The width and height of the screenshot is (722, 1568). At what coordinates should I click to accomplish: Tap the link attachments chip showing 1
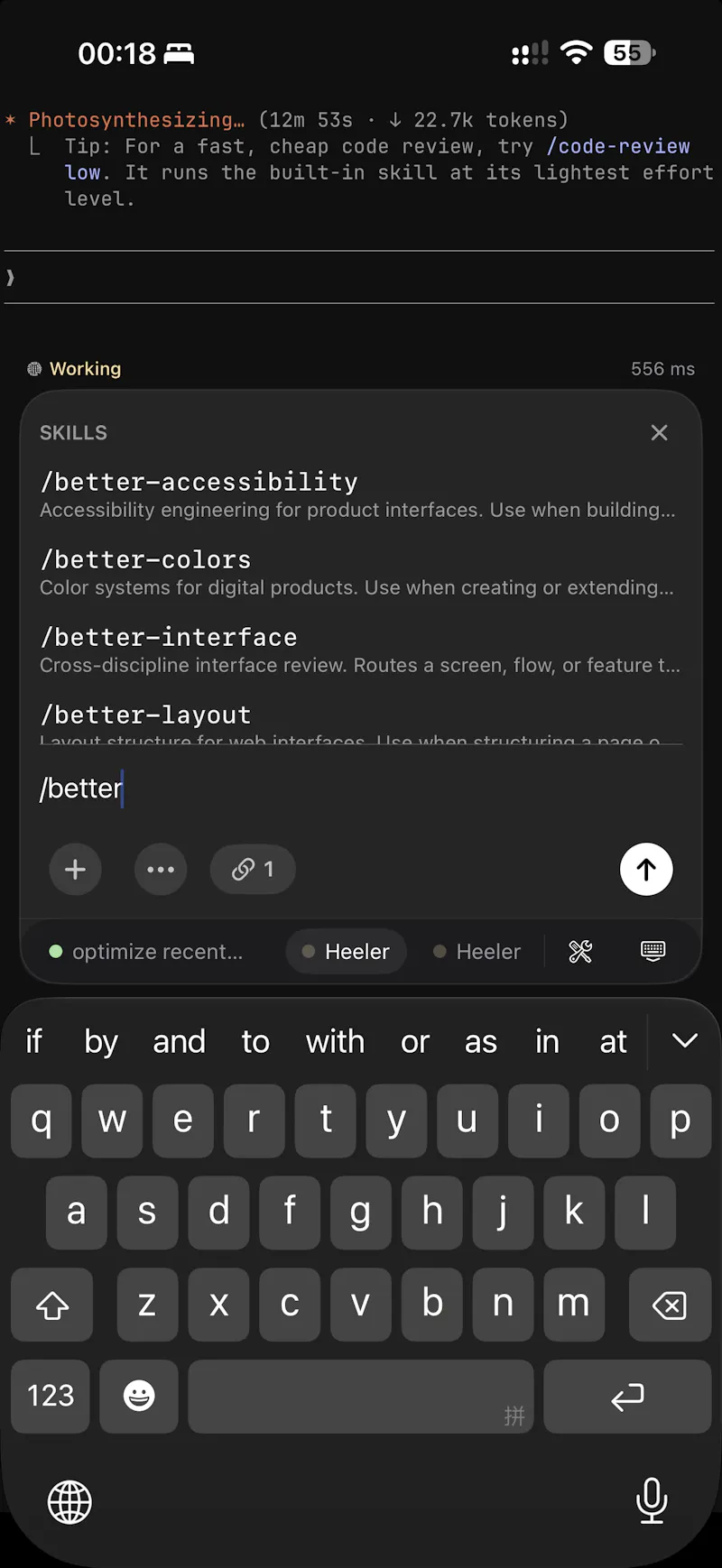pyautogui.click(x=253, y=870)
